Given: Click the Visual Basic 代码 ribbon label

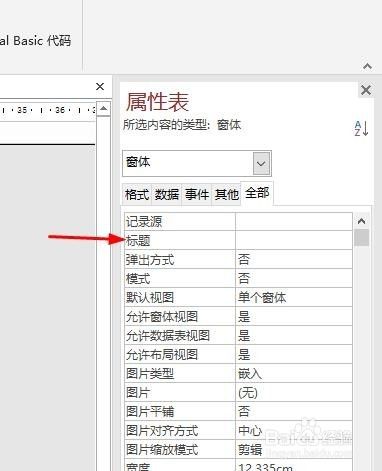Looking at the screenshot, I should 35,41.
